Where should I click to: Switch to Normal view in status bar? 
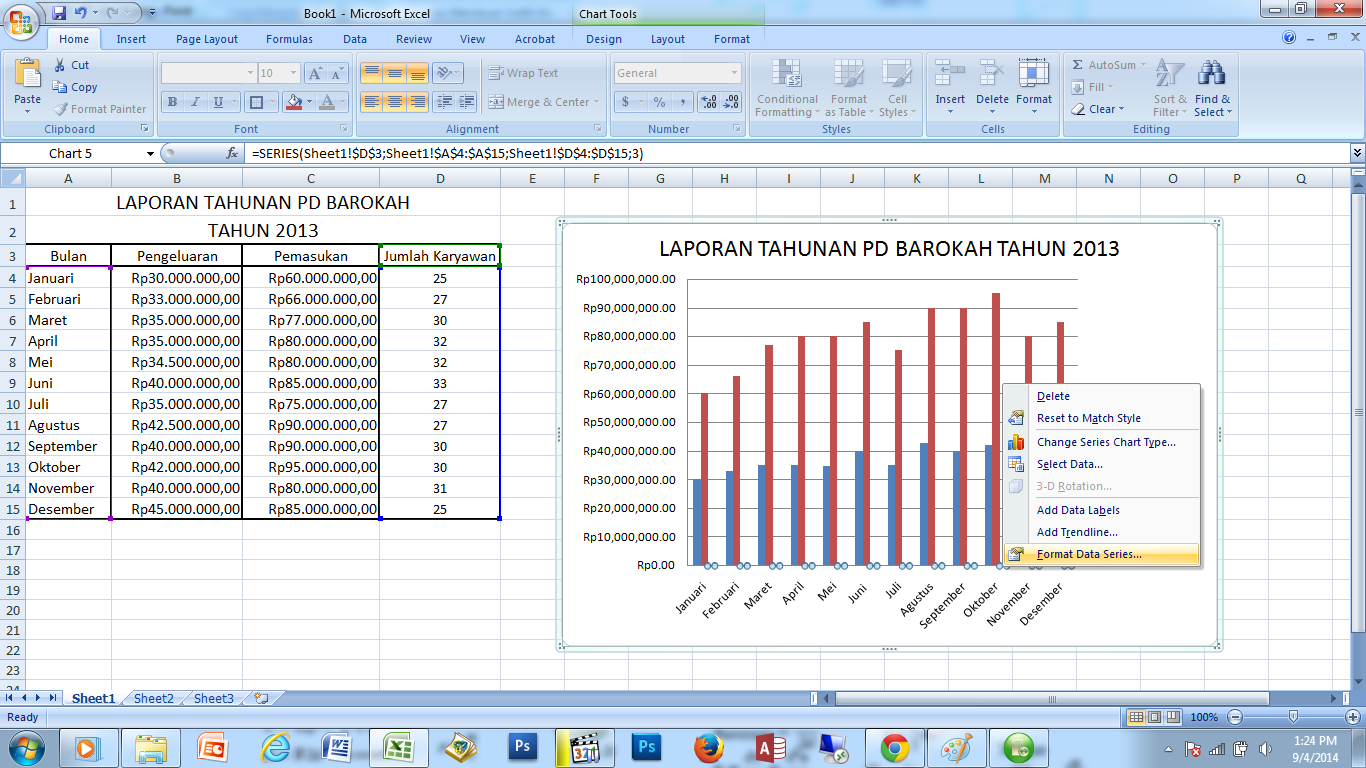pyautogui.click(x=1136, y=717)
